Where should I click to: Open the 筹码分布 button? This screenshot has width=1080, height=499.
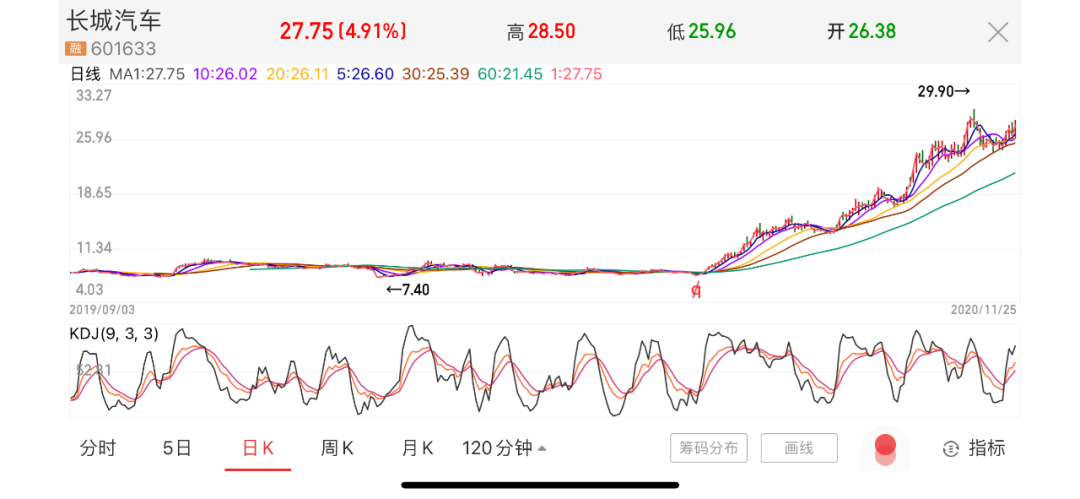coord(709,449)
